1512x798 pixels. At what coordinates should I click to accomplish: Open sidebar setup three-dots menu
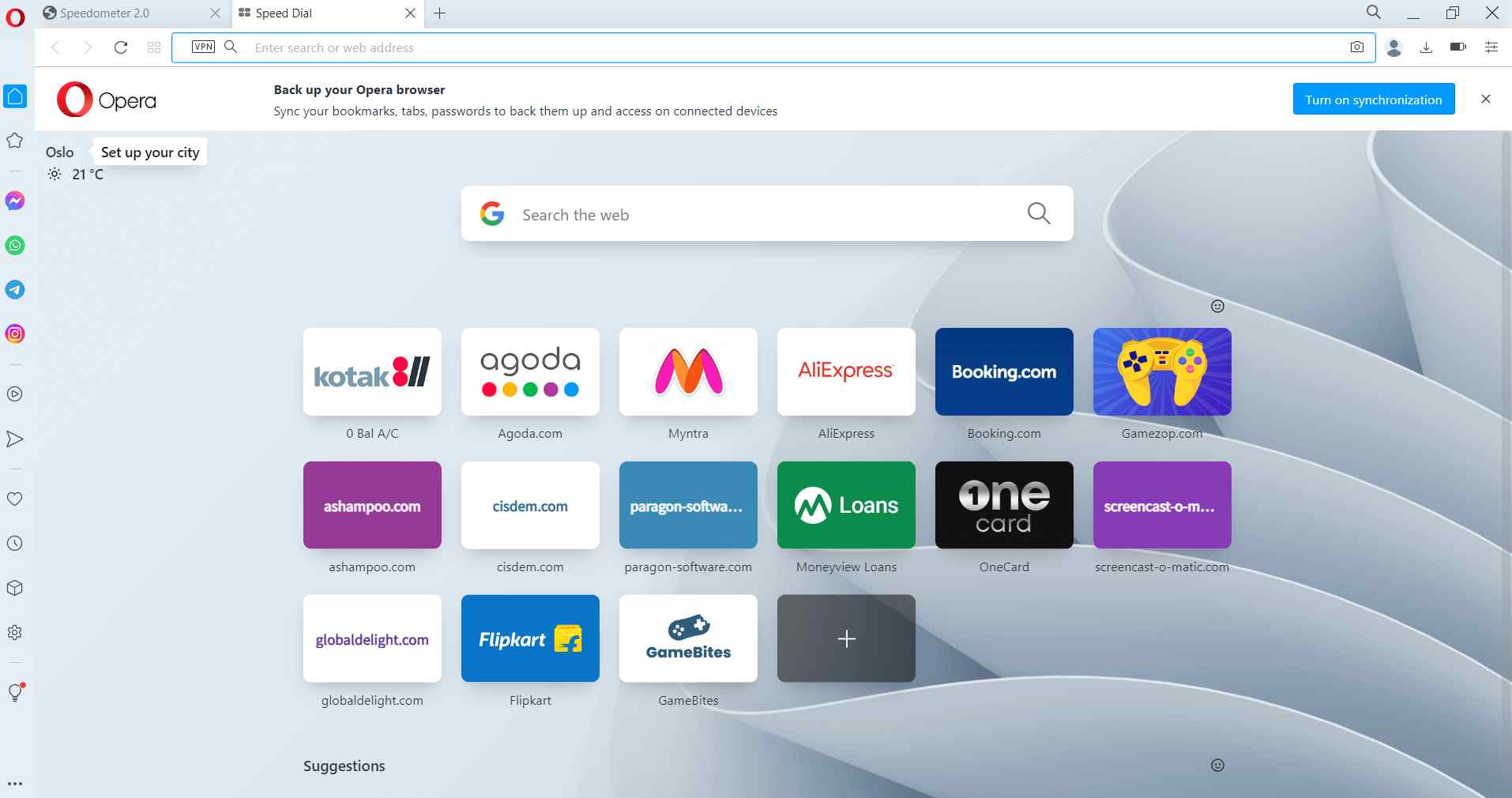click(x=15, y=784)
